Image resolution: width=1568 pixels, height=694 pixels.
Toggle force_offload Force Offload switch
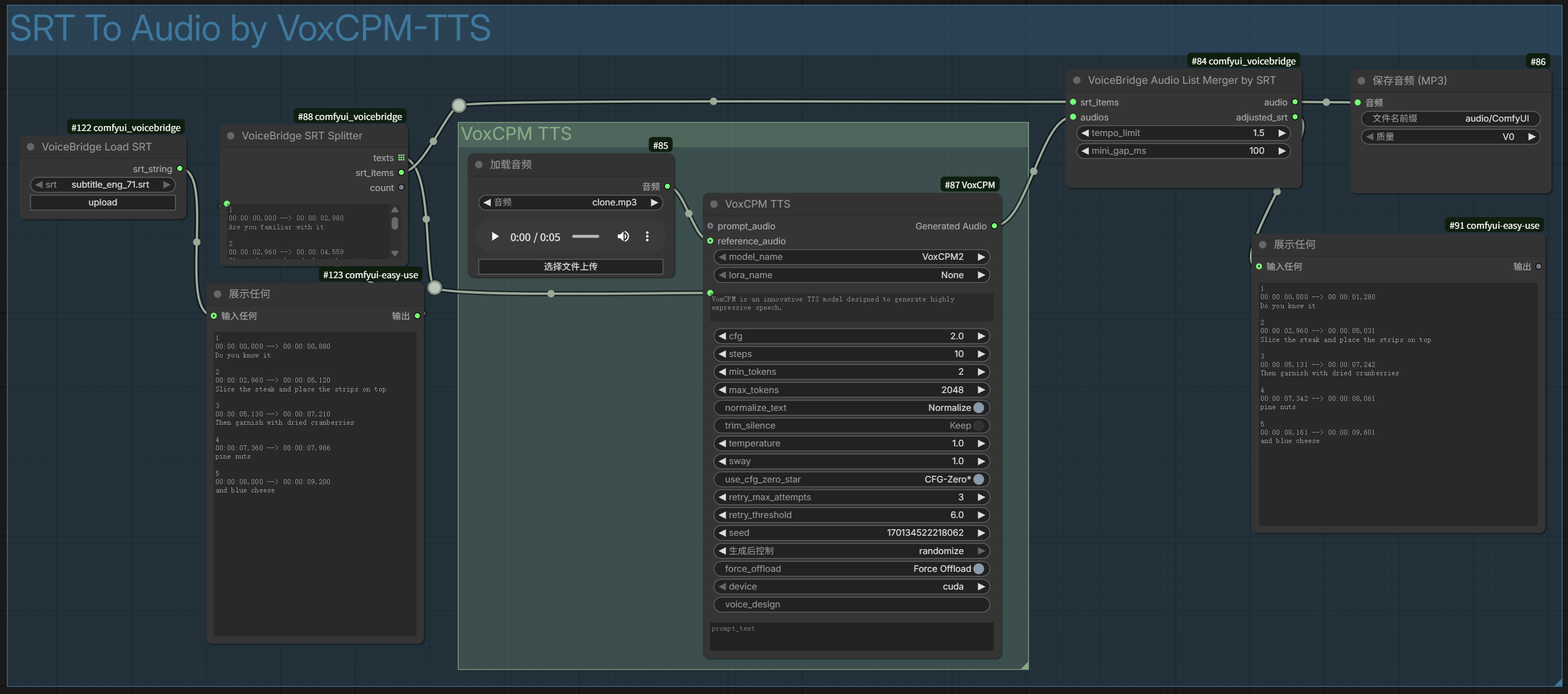tap(978, 569)
